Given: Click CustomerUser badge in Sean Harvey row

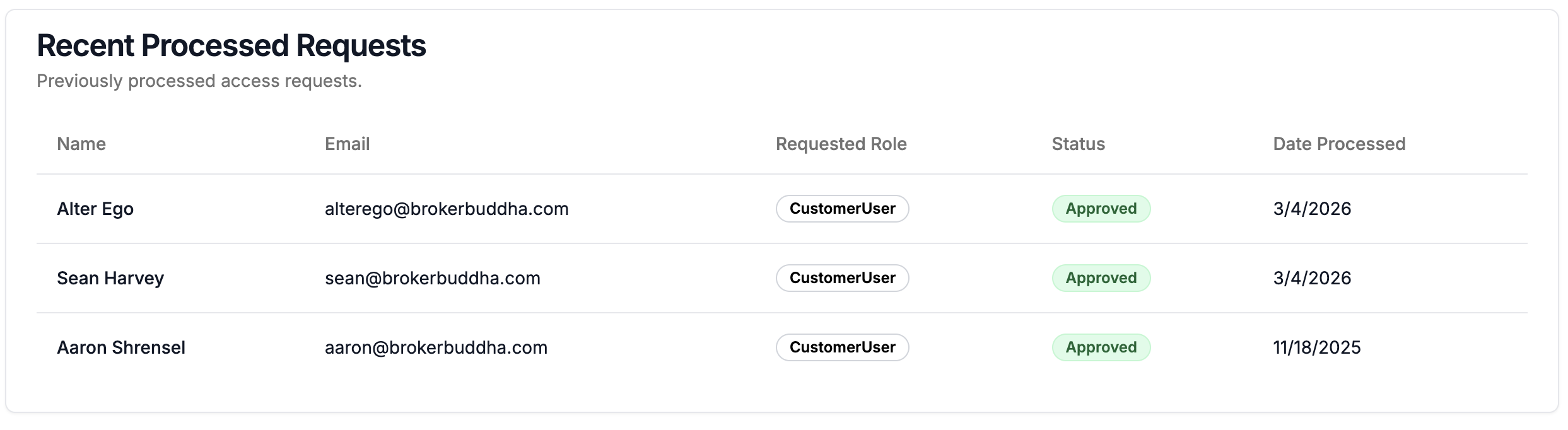Looking at the screenshot, I should click(x=842, y=278).
